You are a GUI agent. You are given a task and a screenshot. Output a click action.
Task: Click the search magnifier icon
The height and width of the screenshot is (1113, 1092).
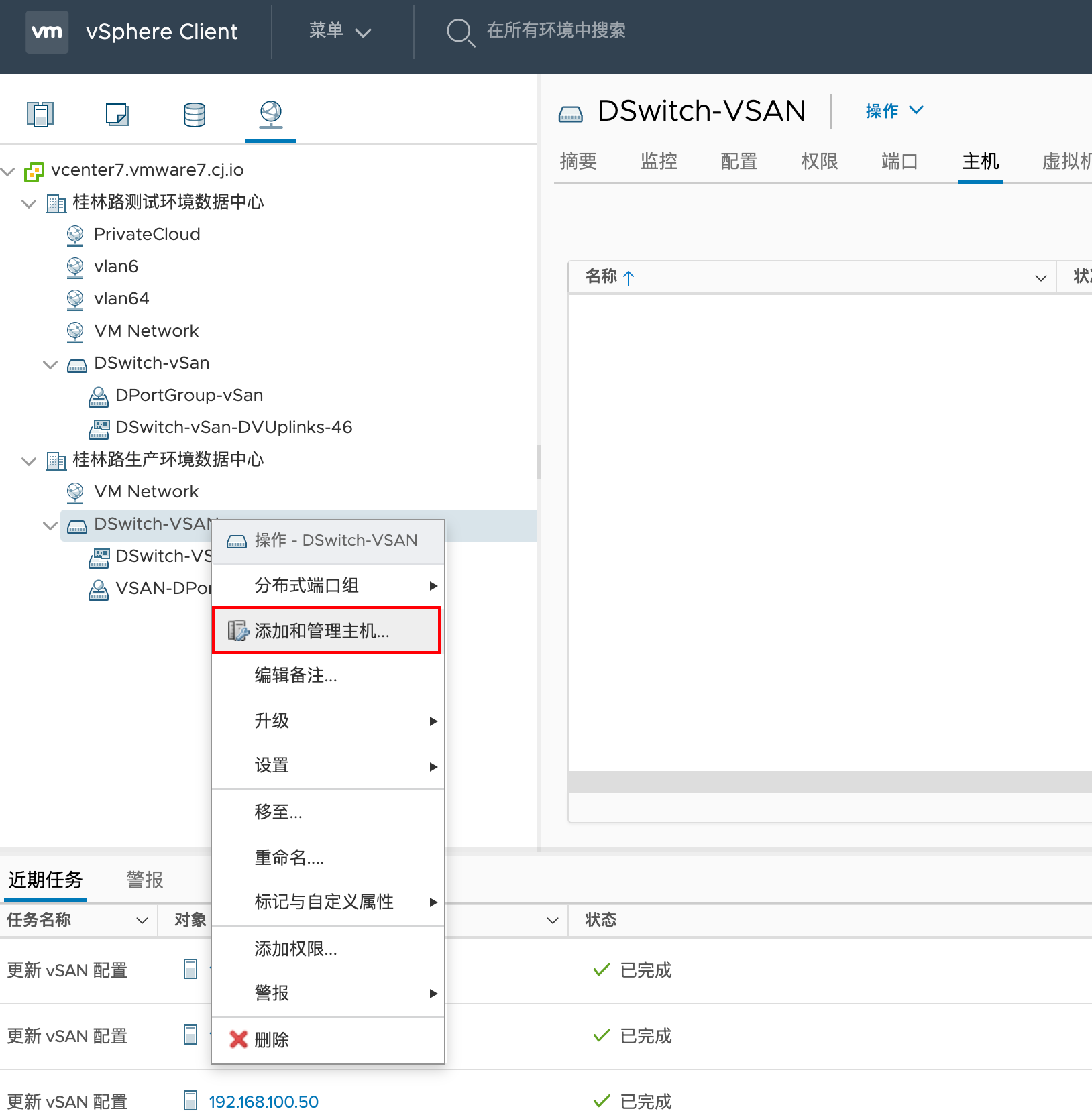[x=460, y=32]
